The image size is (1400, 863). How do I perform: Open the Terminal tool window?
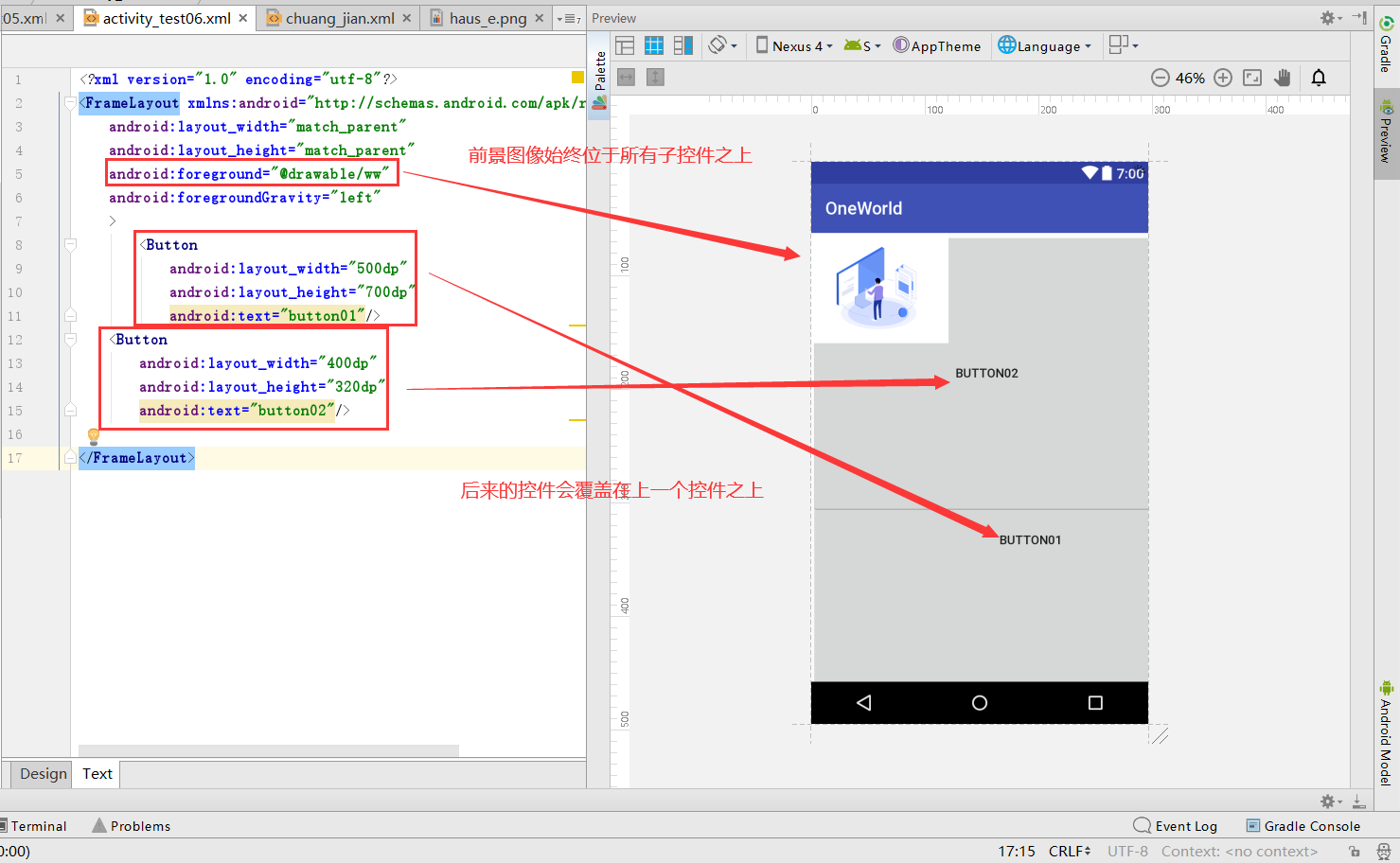coord(33,826)
